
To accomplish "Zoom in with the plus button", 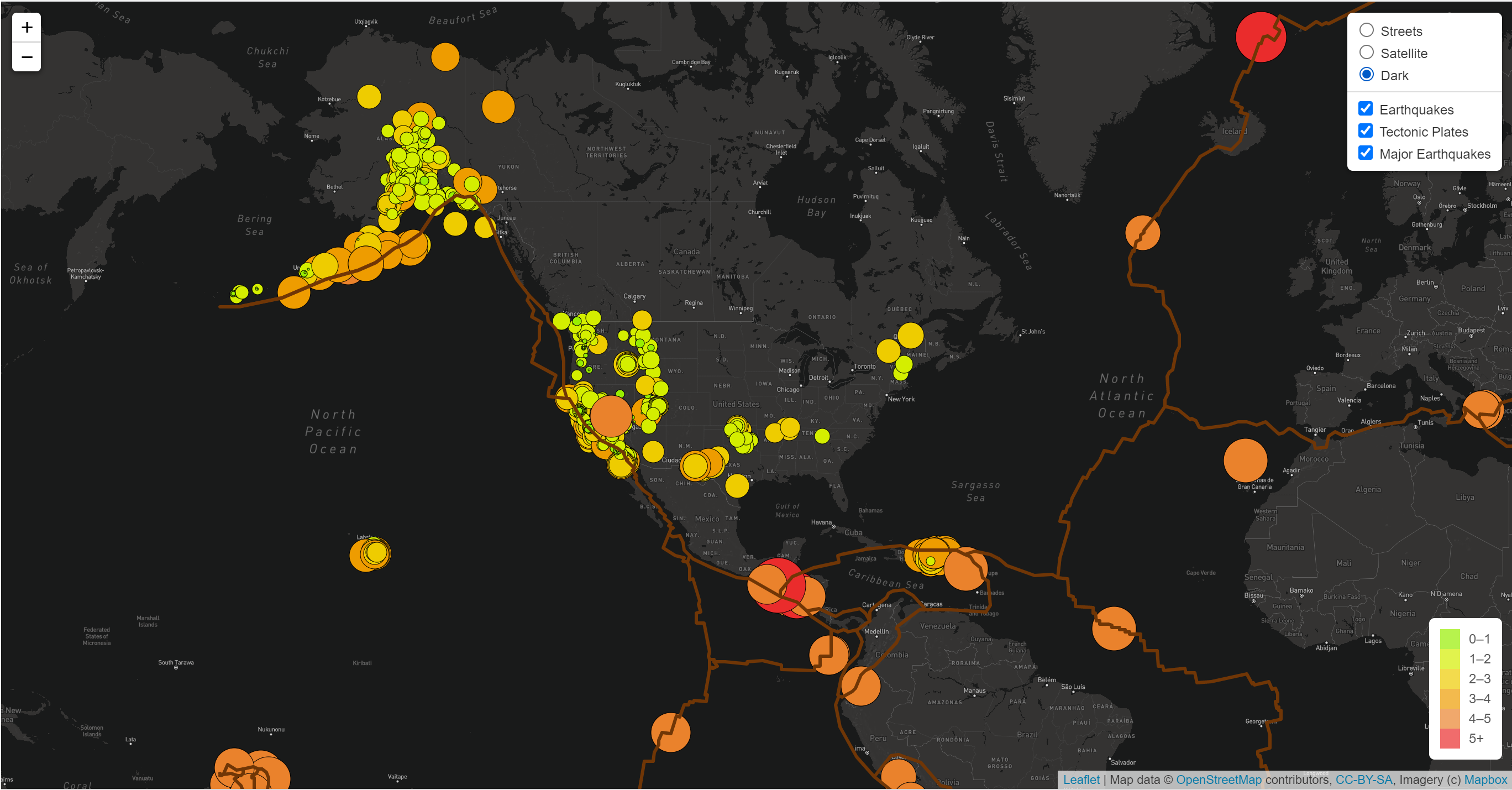I will click(x=27, y=28).
